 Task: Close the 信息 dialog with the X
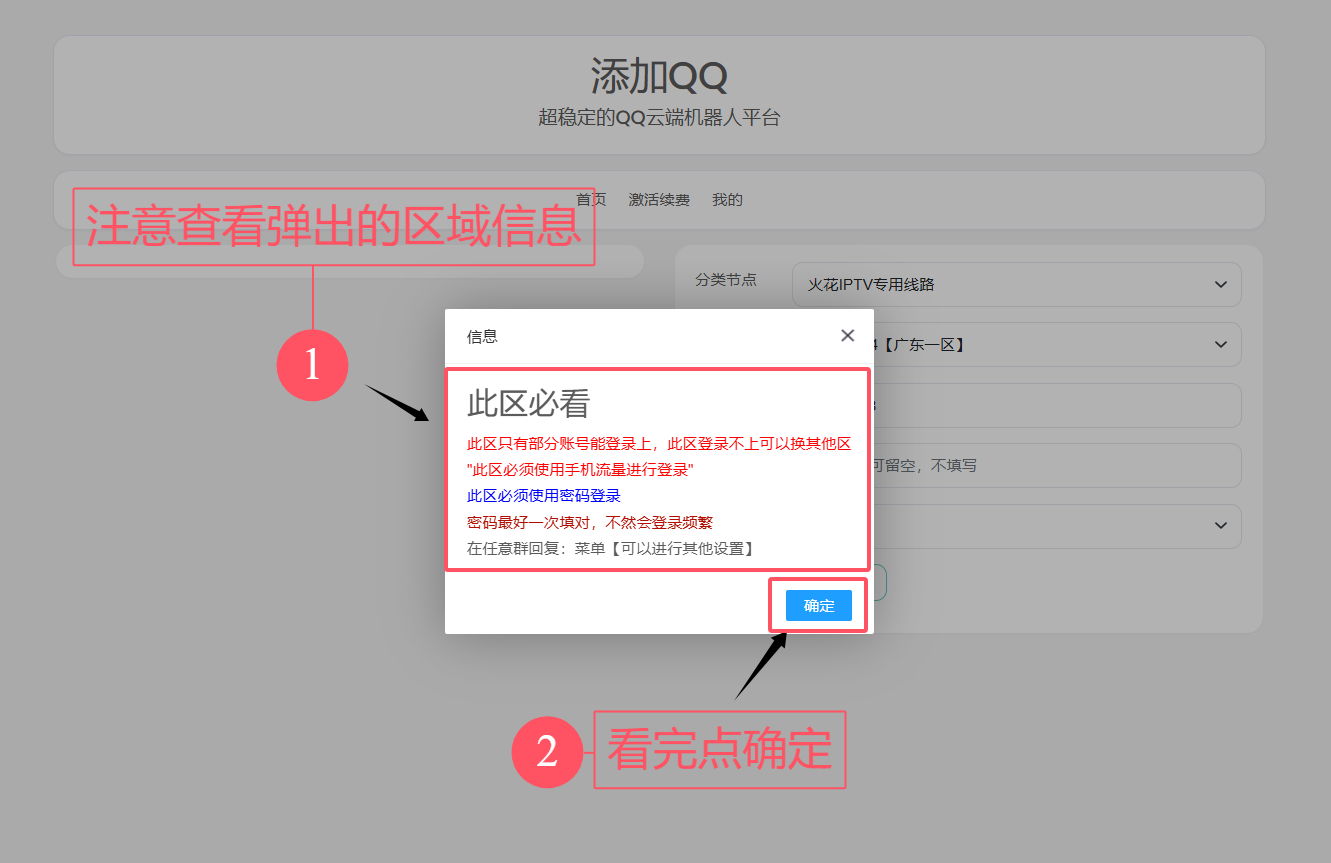pos(847,336)
